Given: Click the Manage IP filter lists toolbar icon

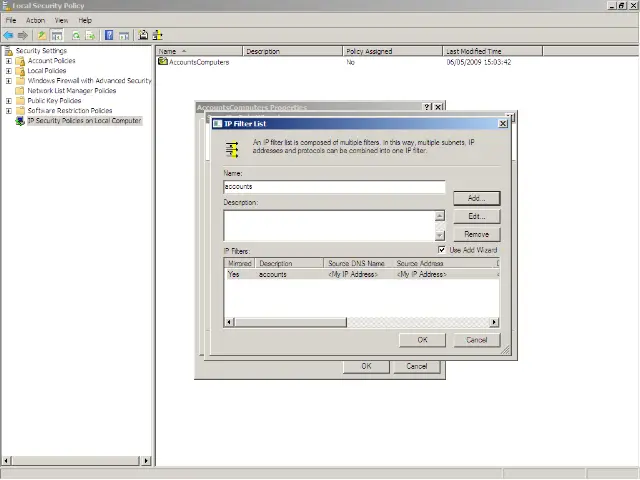Looking at the screenshot, I should pos(157,35).
